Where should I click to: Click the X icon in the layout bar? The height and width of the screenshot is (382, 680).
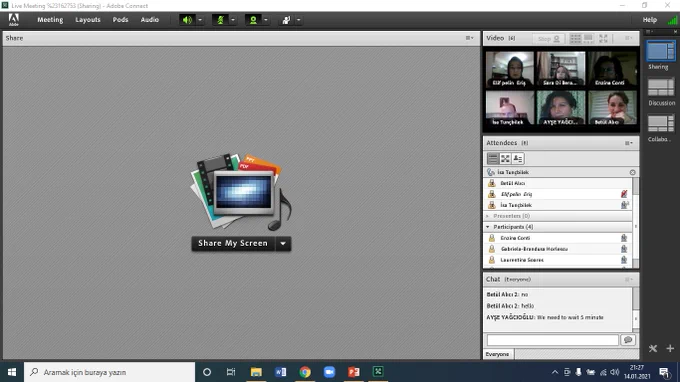tap(653, 348)
